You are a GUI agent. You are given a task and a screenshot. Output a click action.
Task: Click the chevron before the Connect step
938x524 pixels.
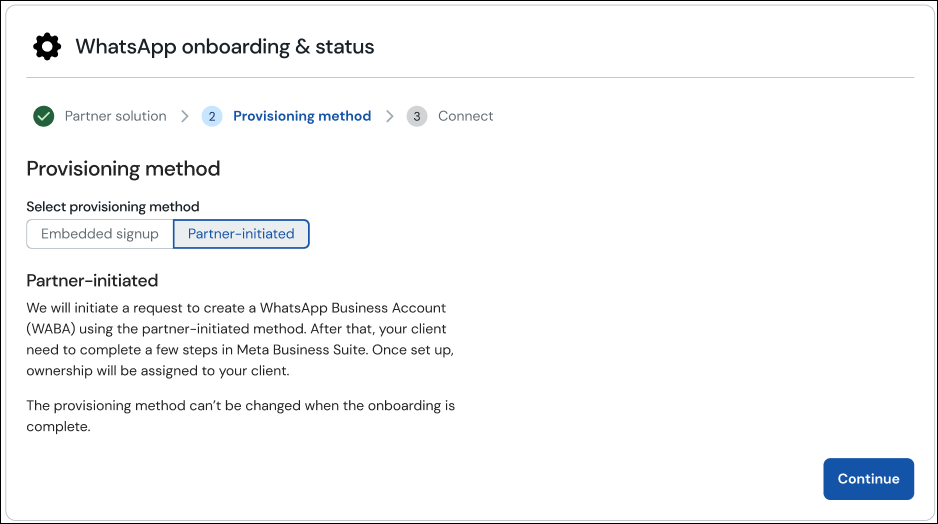[x=390, y=116]
